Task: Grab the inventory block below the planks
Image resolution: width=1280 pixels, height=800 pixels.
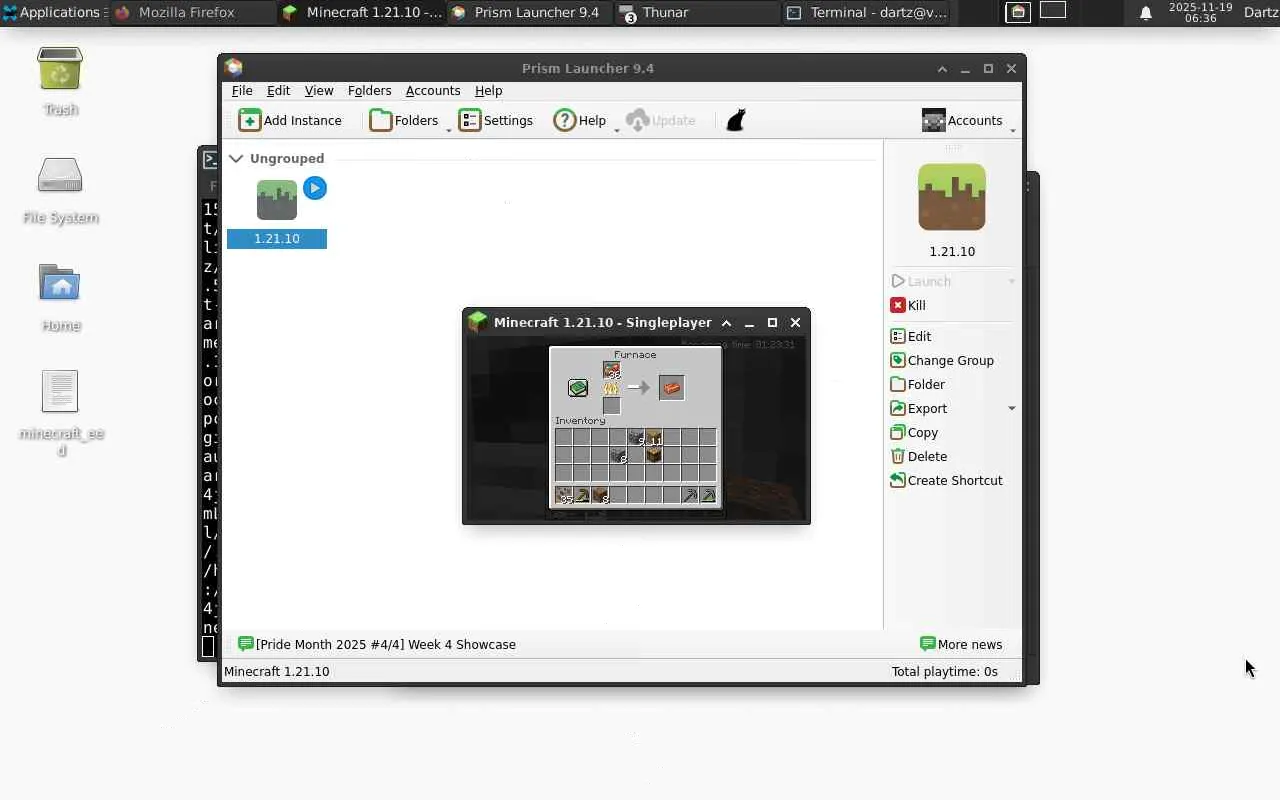Action: [653, 455]
